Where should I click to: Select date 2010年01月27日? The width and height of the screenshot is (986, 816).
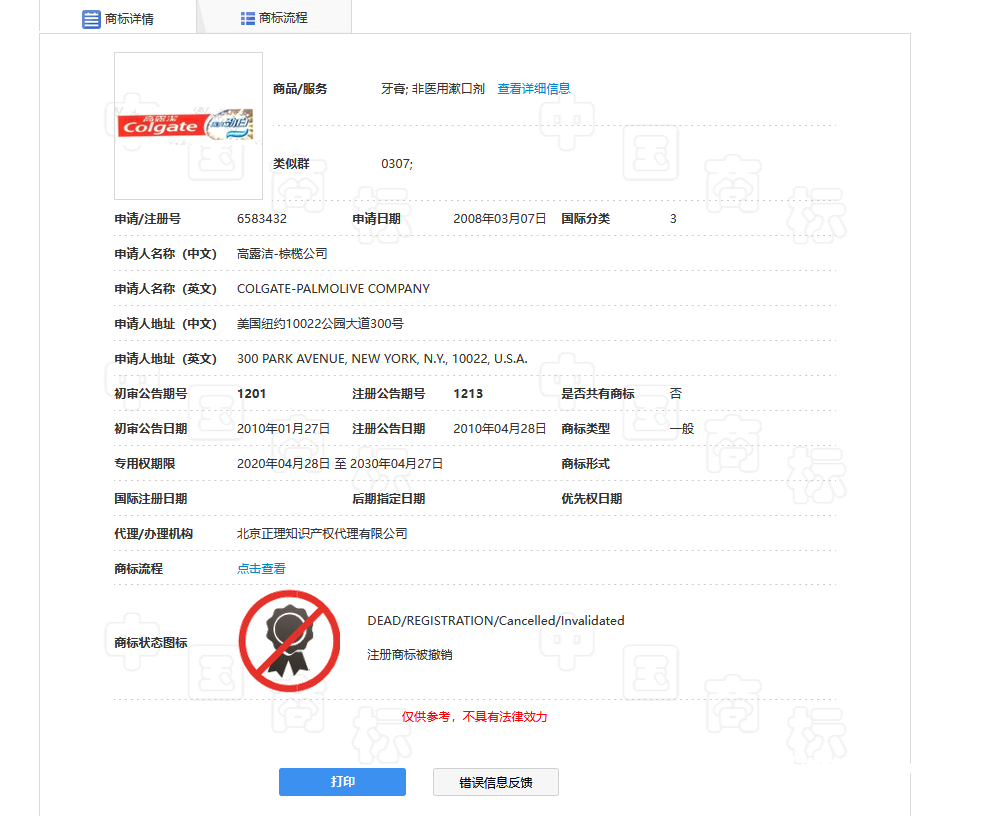tap(283, 429)
